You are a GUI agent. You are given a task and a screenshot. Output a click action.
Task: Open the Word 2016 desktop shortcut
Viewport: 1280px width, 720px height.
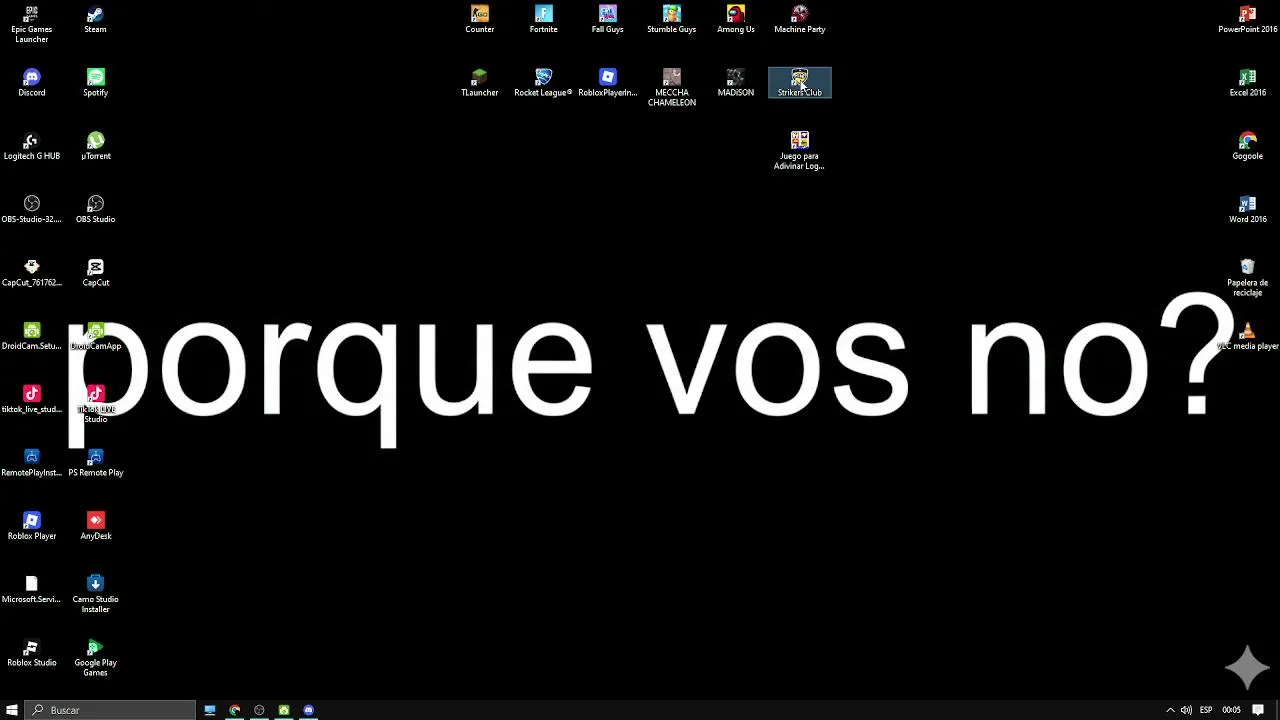1247,209
